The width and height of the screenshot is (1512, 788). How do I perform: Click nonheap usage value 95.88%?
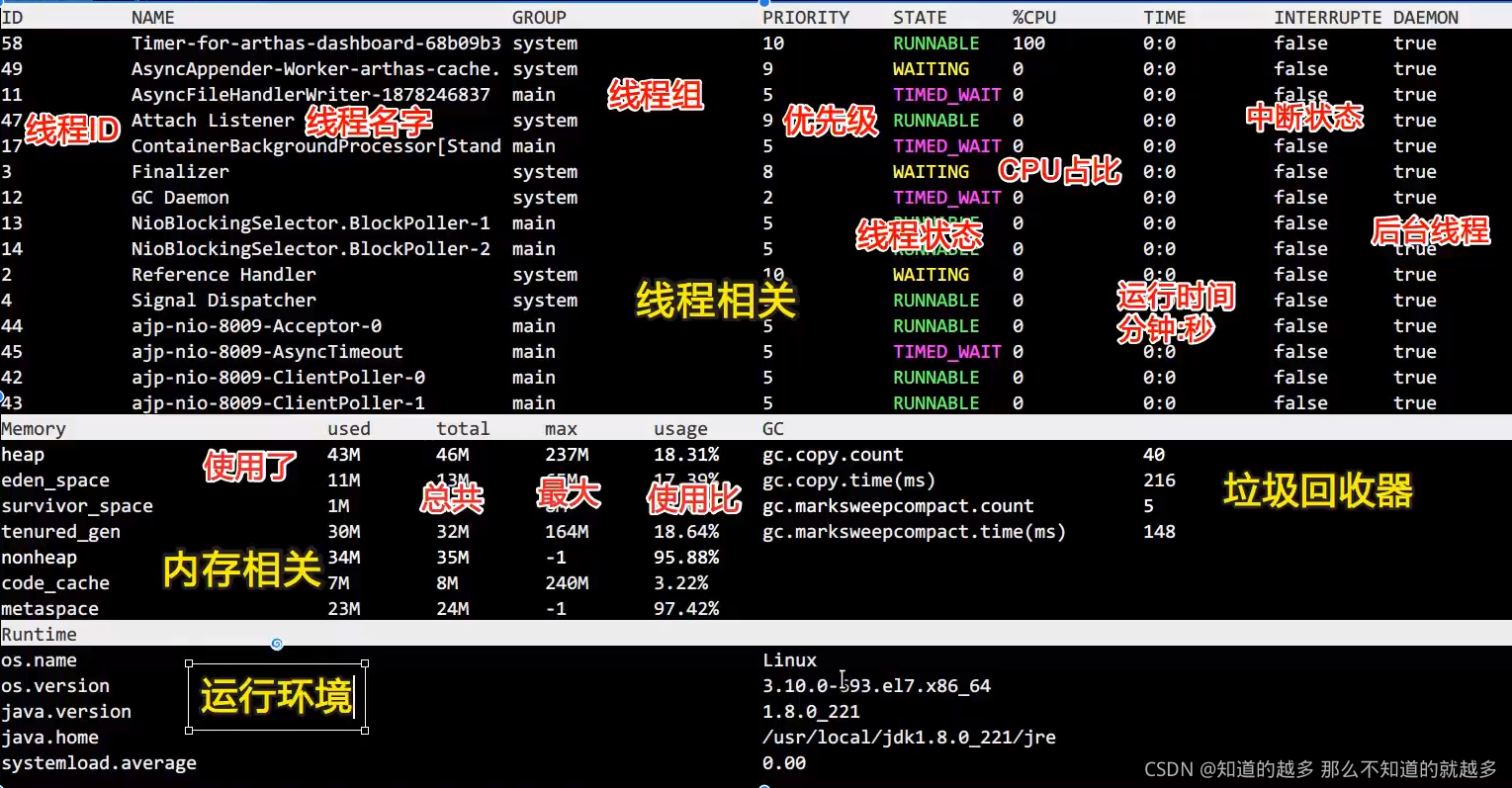pos(686,558)
